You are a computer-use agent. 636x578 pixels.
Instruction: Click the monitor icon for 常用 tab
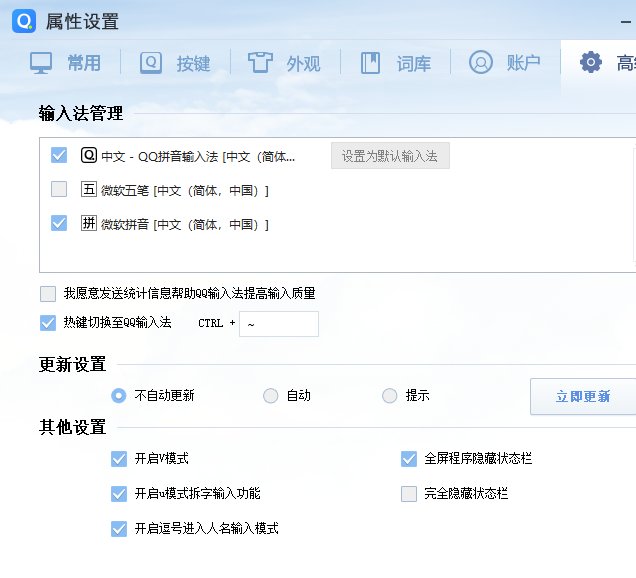(x=42, y=63)
